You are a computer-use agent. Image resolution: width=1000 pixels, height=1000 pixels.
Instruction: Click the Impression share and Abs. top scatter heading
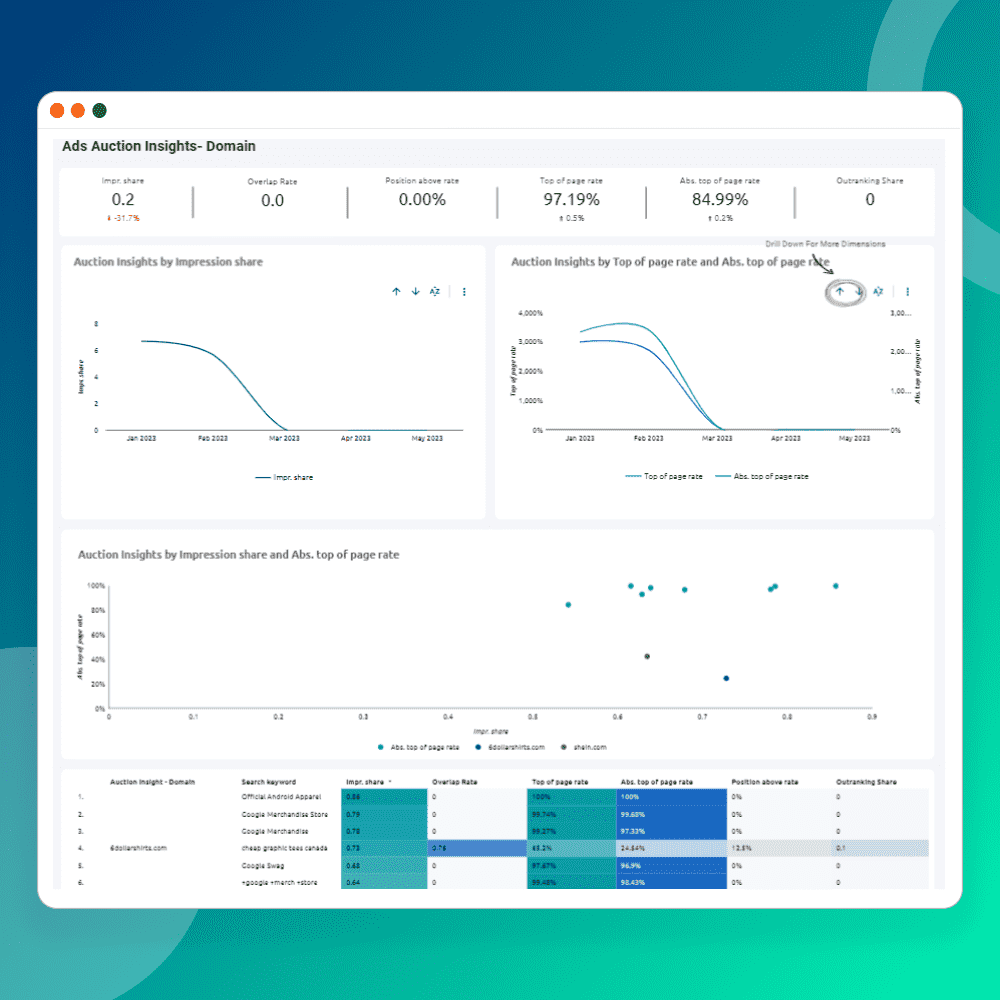tap(239, 554)
